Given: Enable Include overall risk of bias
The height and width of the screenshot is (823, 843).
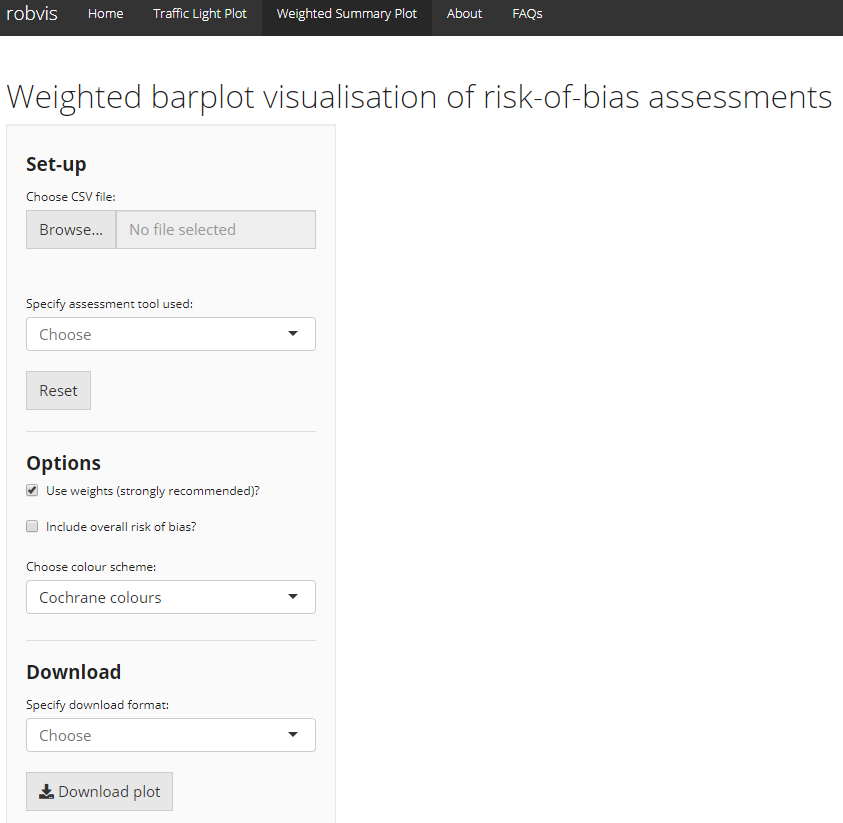Looking at the screenshot, I should [33, 526].
